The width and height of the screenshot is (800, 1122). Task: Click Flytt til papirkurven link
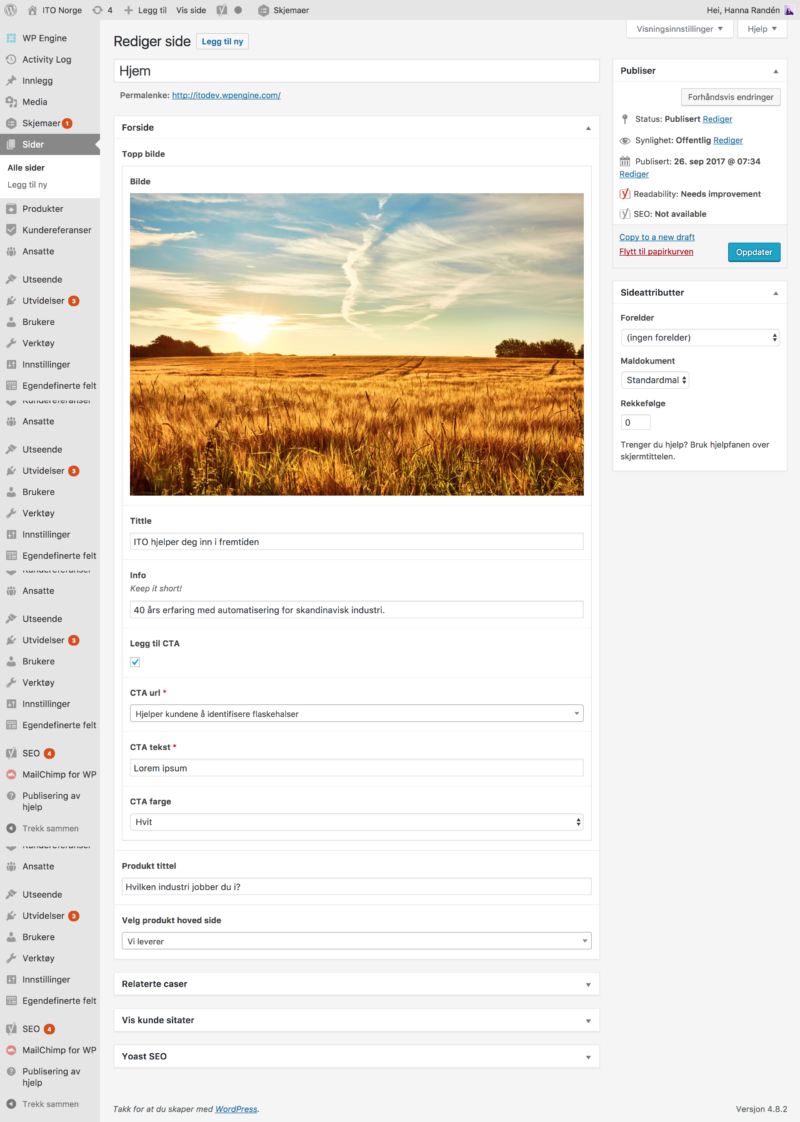[x=656, y=252]
